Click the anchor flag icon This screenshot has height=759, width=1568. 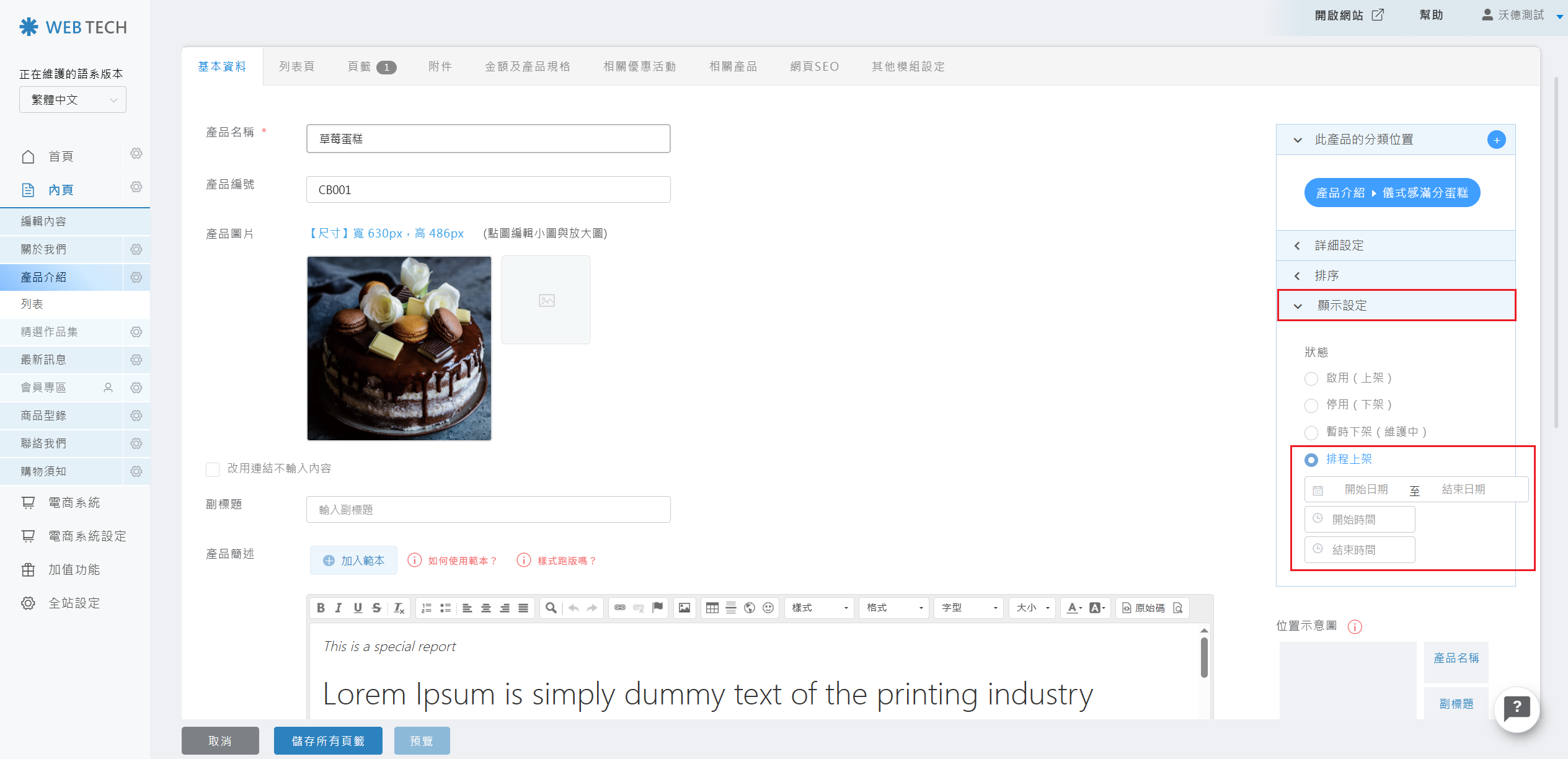(x=658, y=608)
